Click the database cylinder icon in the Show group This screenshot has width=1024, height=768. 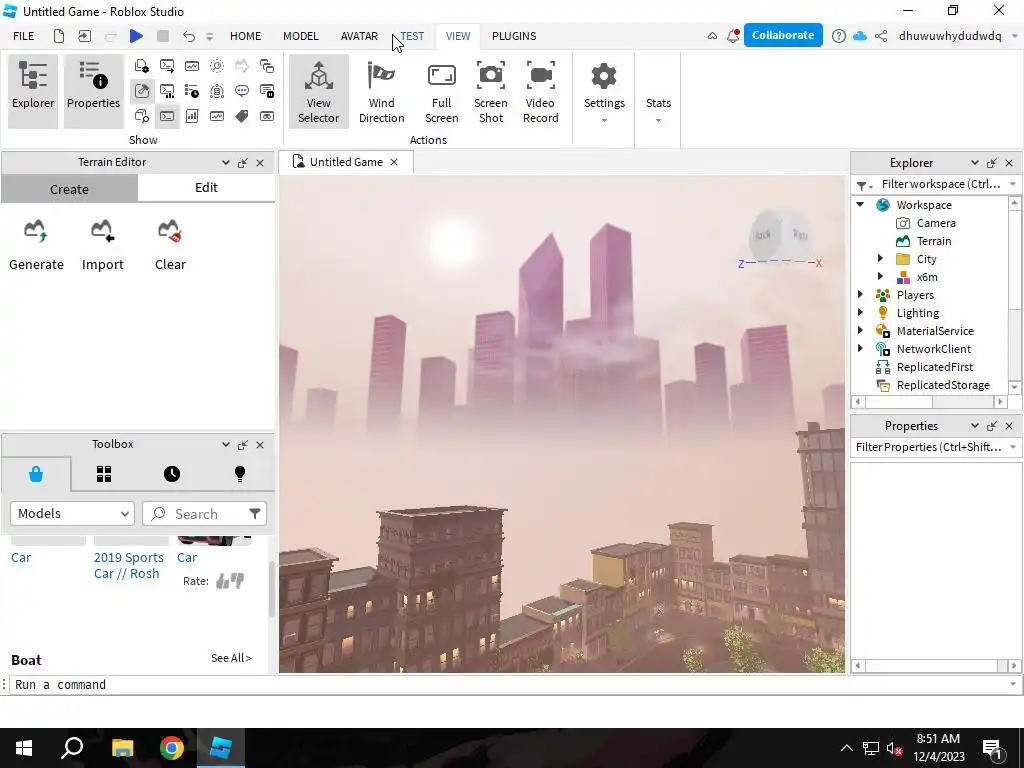coord(217,91)
